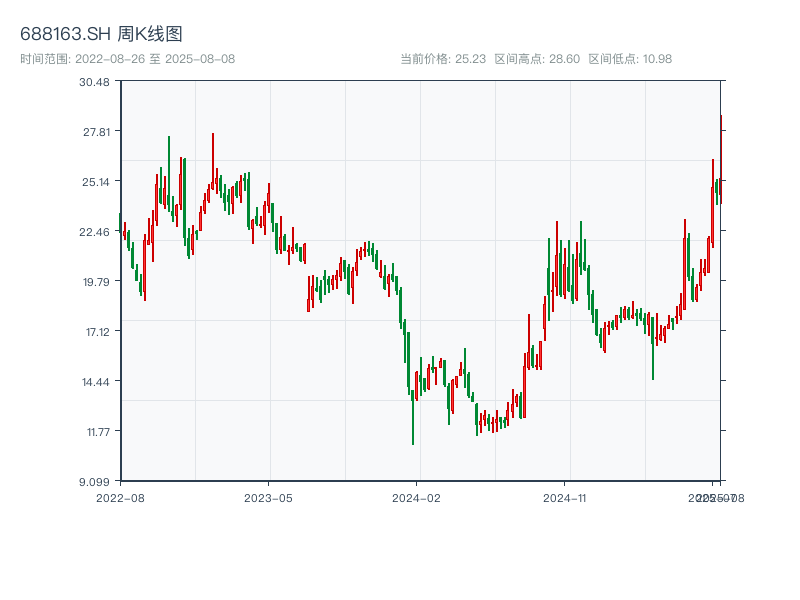Click the latest candlestick at chart's right edge
This screenshot has width=800, height=600.
click(720, 160)
